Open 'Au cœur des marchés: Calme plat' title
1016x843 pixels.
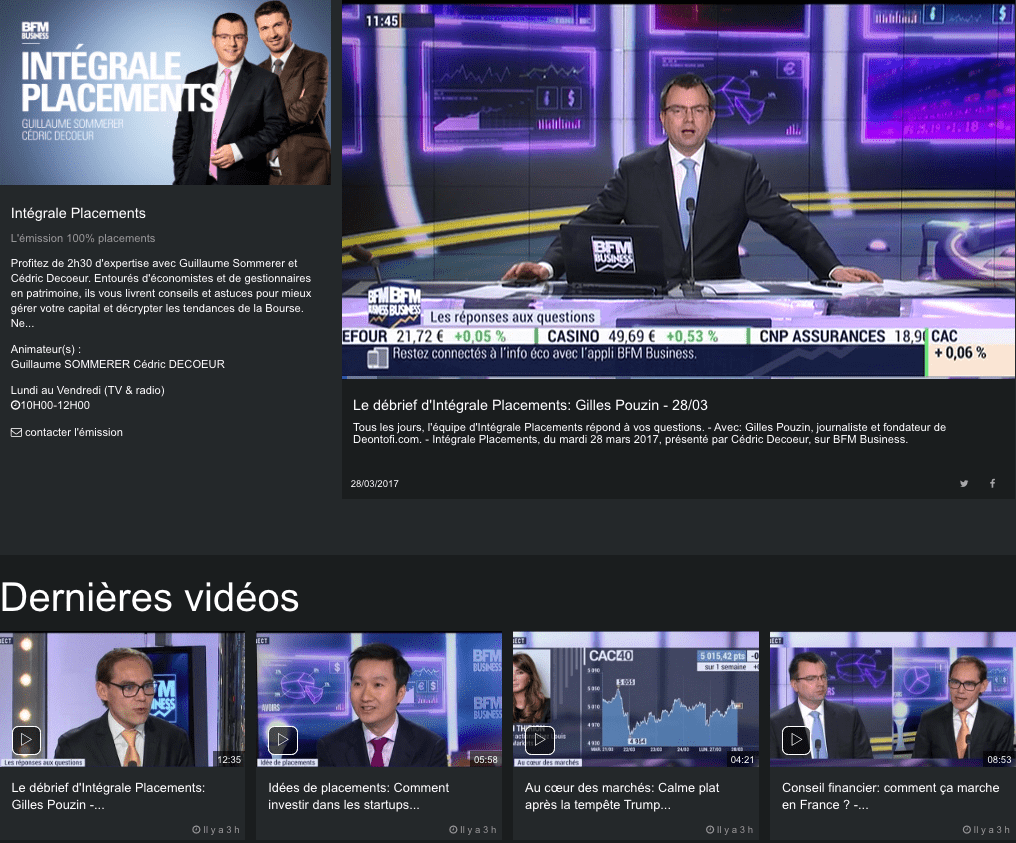pyautogui.click(x=622, y=796)
